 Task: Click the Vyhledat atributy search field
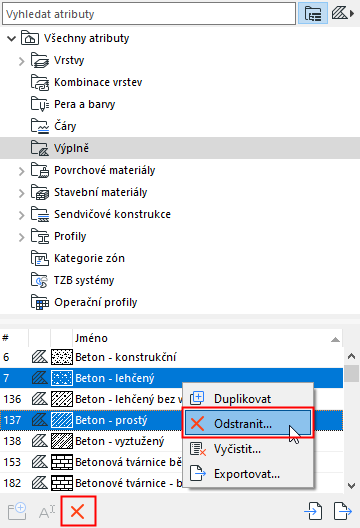(x=149, y=14)
